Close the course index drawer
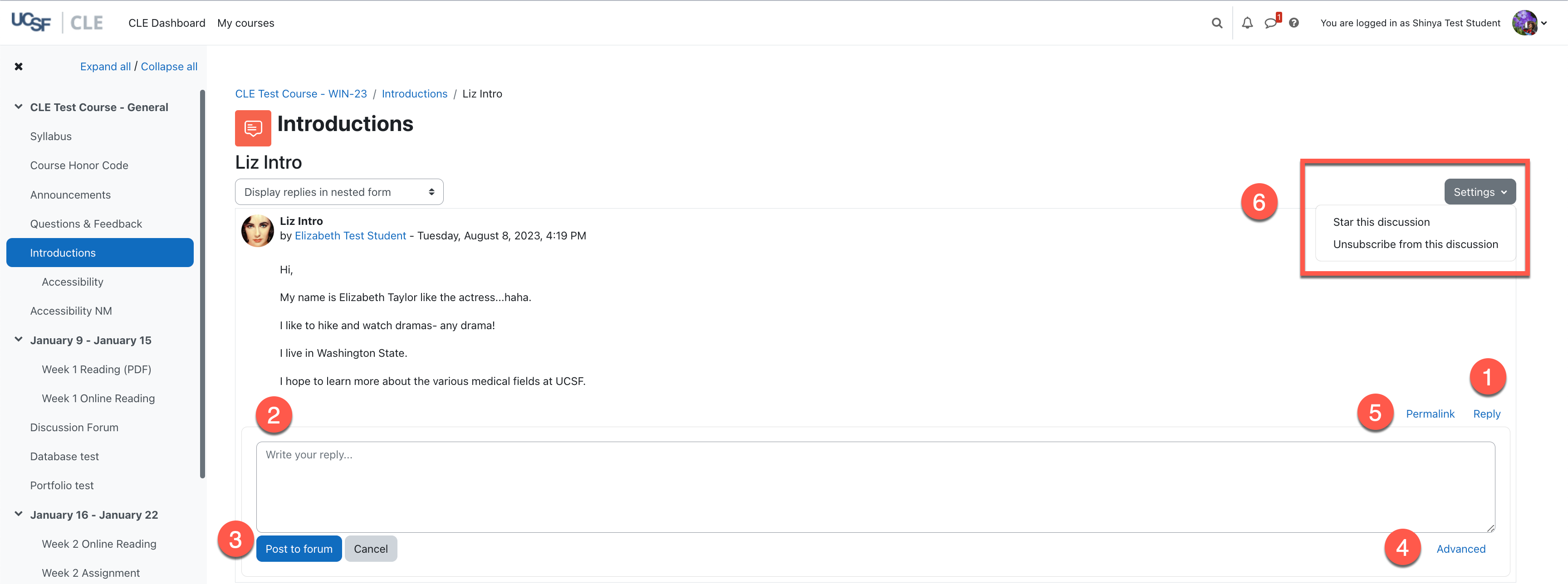This screenshot has width=1568, height=584. [19, 67]
